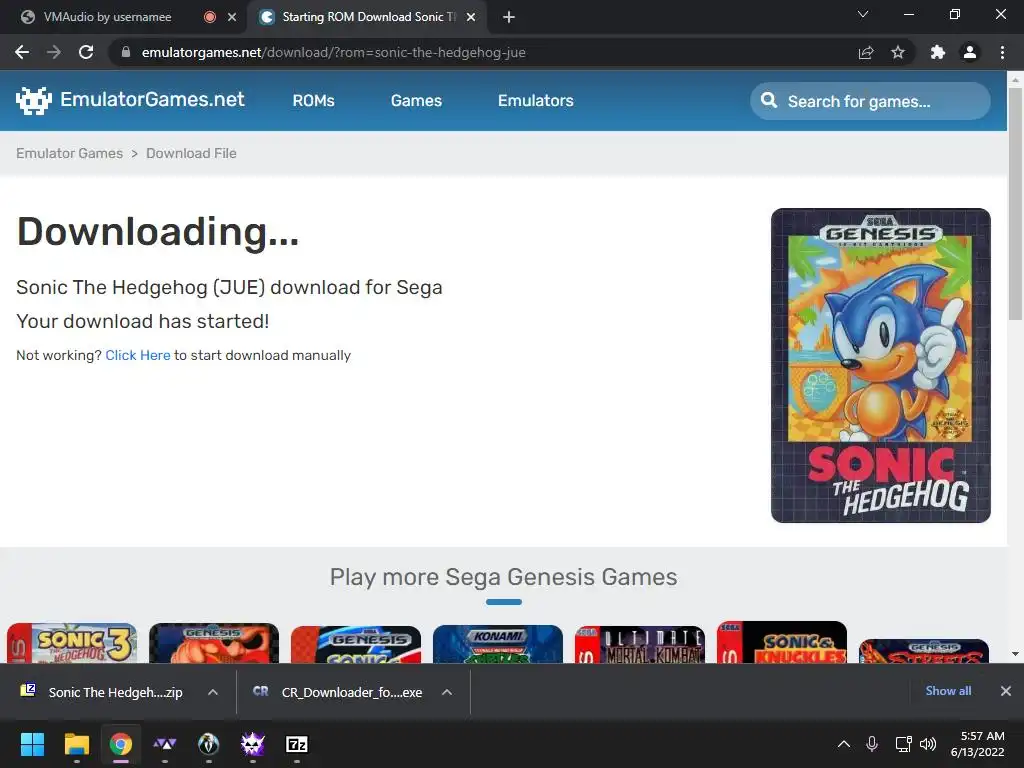Click the EmulatorGames.net logo icon
The width and height of the screenshot is (1024, 768).
[33, 100]
